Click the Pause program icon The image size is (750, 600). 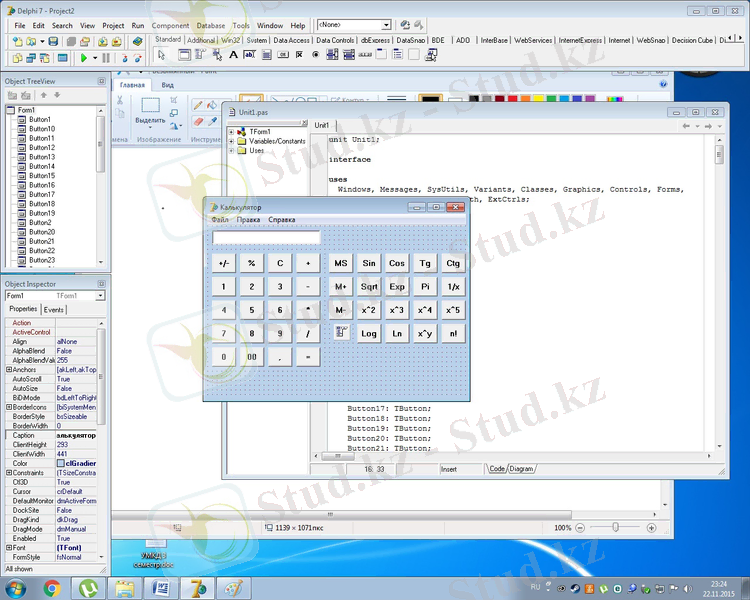(106, 58)
